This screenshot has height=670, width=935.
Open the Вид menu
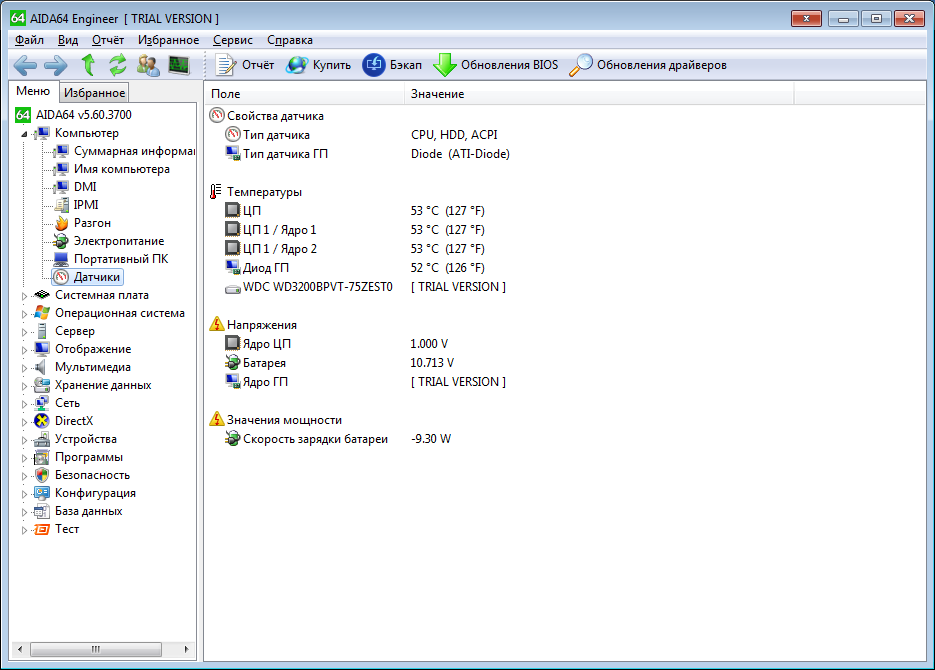coord(68,40)
